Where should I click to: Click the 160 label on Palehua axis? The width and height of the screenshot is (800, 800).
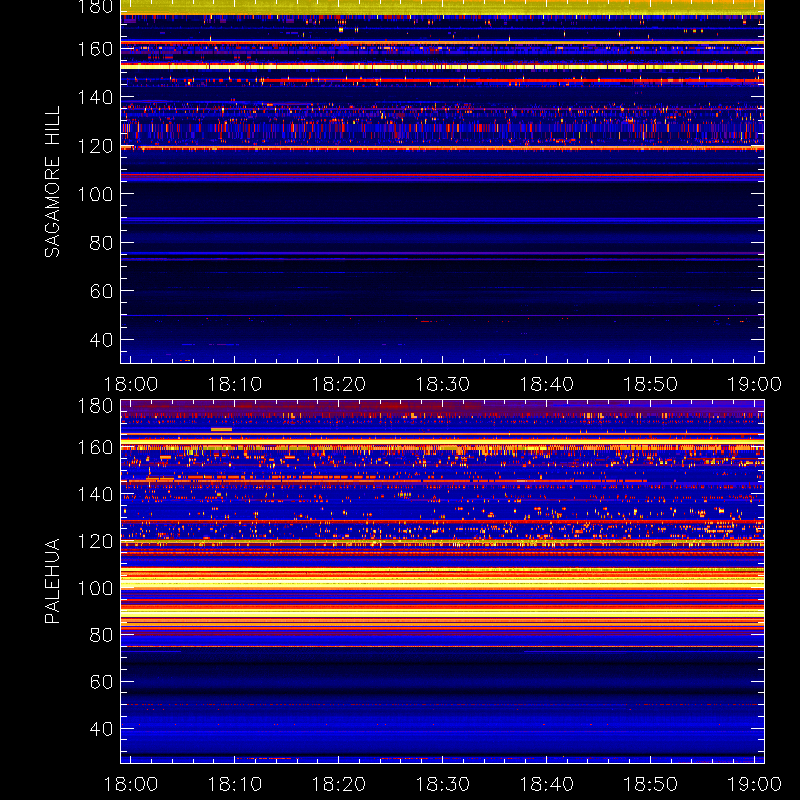95,447
